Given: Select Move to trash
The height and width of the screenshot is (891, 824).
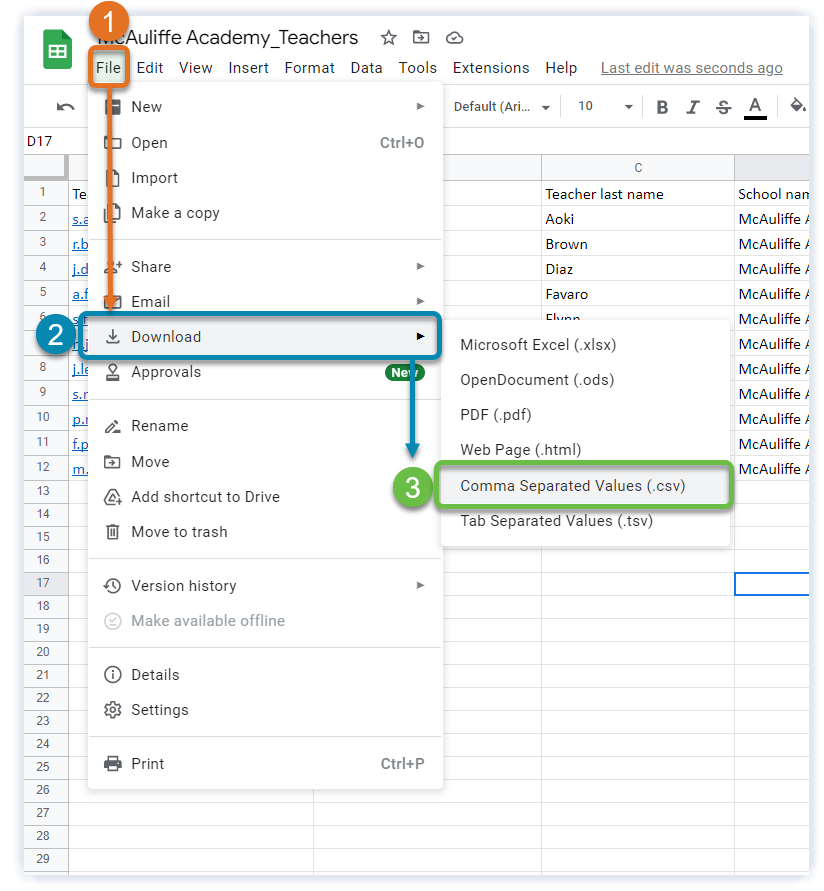Looking at the screenshot, I should pos(265,532).
